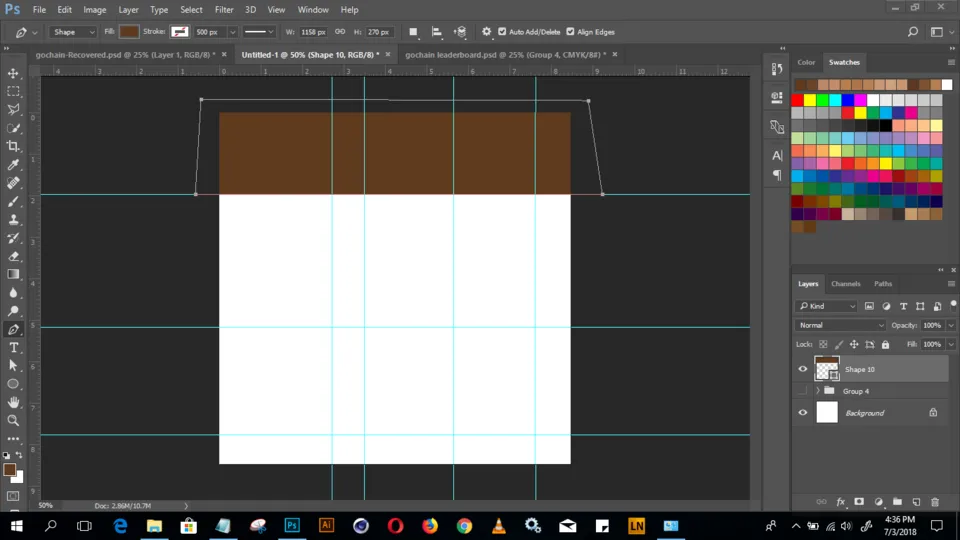The width and height of the screenshot is (960, 540).
Task: Select the Clone Stamp tool
Action: tap(13, 220)
